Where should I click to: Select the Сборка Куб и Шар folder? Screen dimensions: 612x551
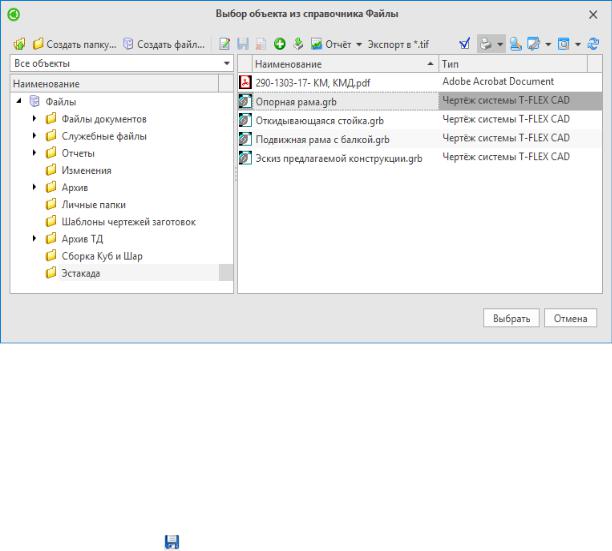pos(102,256)
